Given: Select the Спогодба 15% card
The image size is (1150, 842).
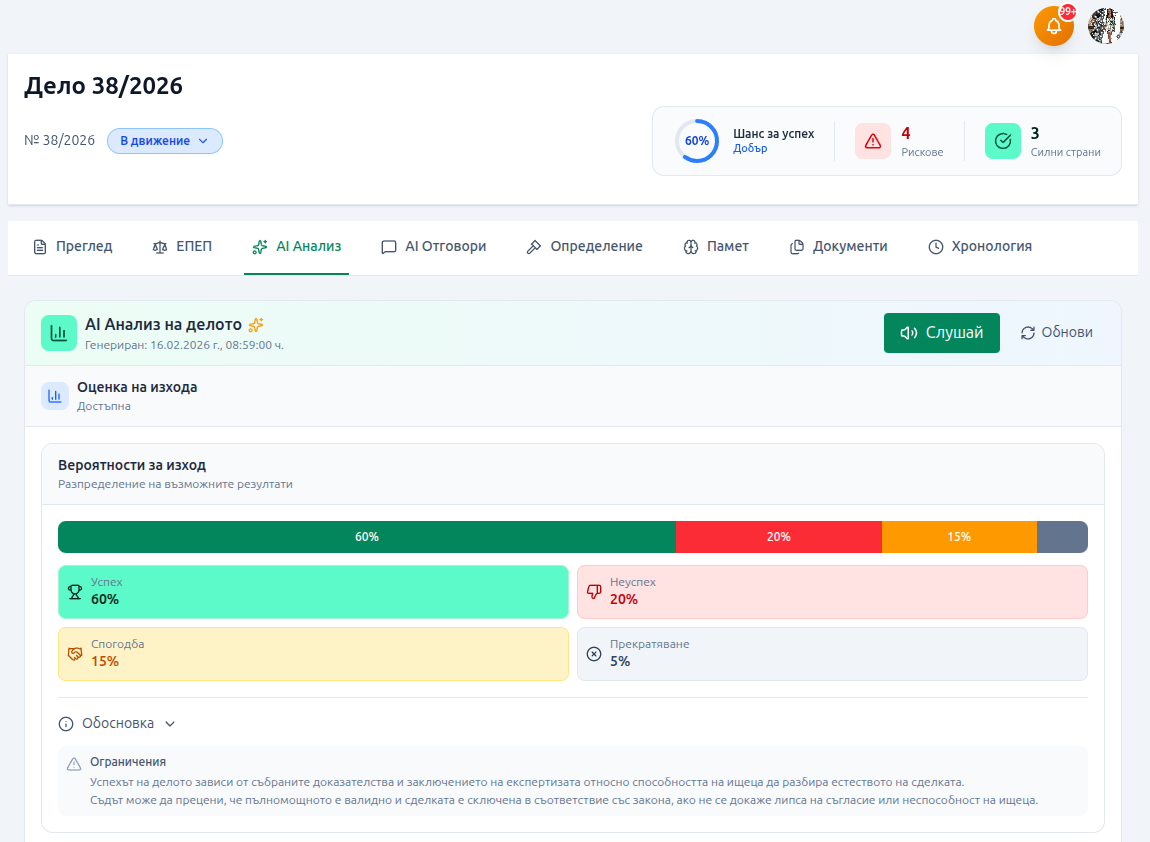Looking at the screenshot, I should (x=313, y=654).
